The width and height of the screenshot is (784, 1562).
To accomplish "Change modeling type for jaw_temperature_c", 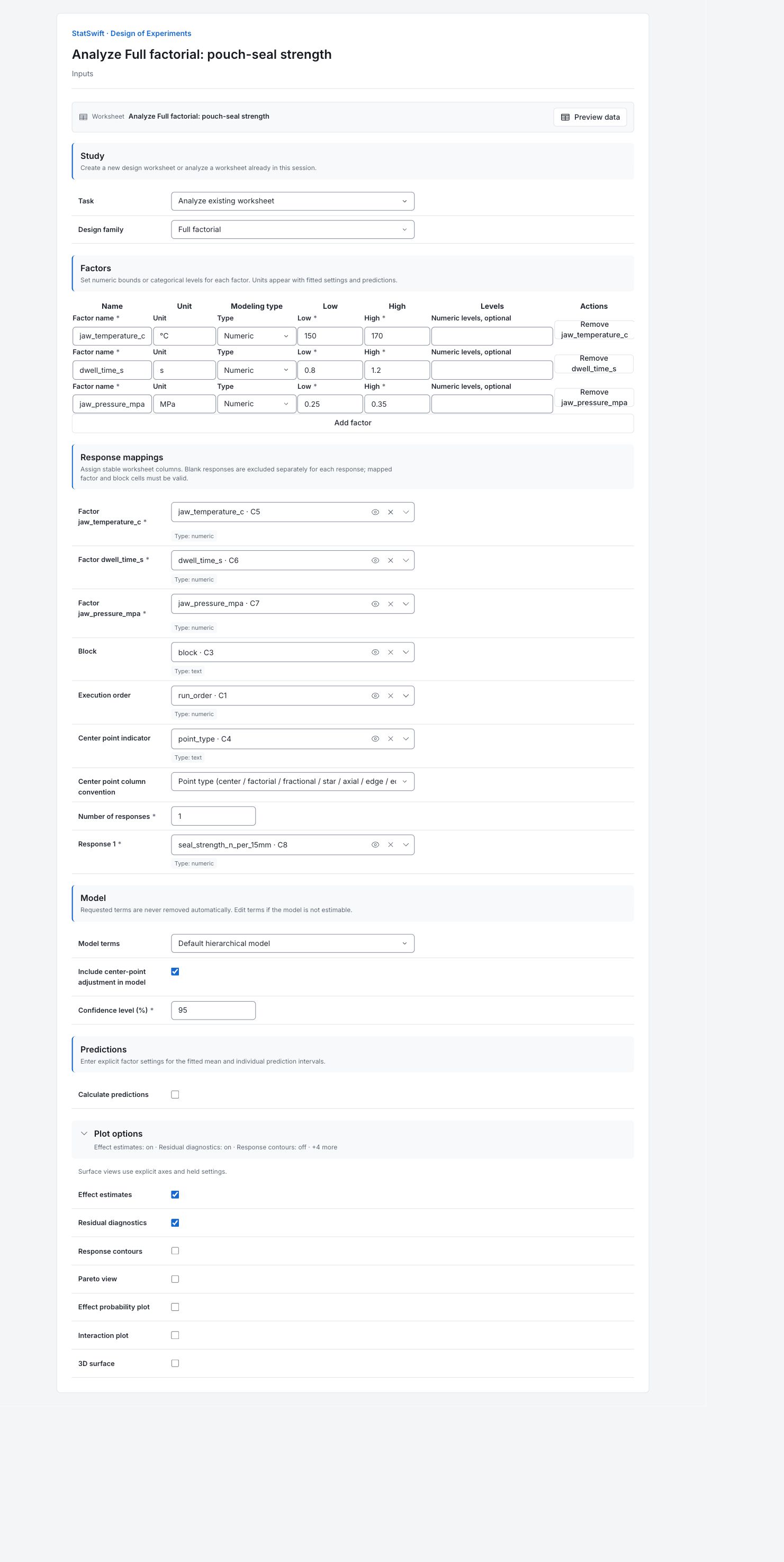I will [x=257, y=336].
